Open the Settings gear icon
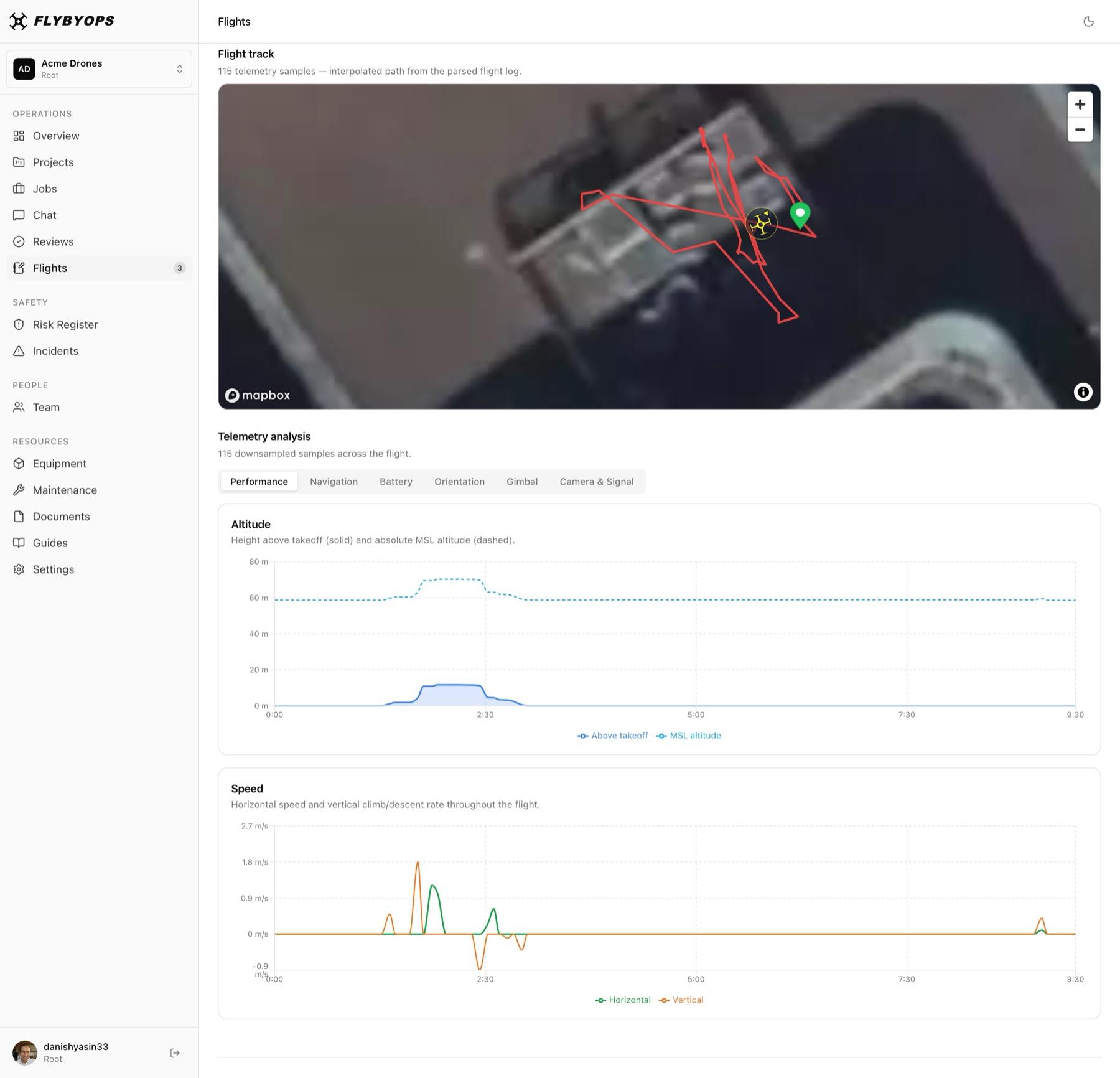The width and height of the screenshot is (1120, 1078). pos(19,569)
